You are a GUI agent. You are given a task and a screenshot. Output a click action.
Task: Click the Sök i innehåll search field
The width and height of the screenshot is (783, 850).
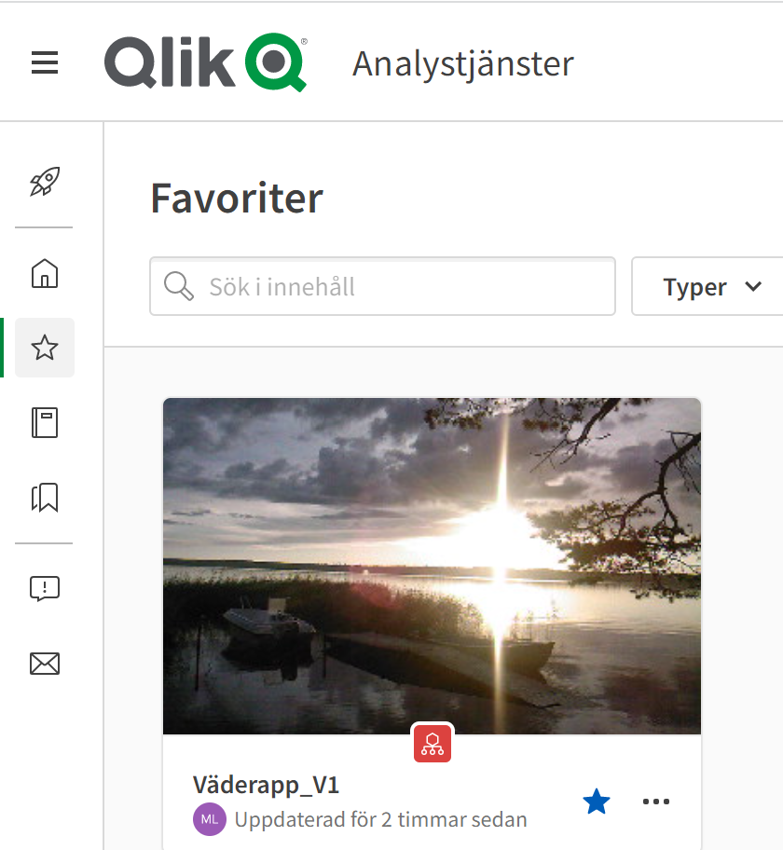(382, 286)
